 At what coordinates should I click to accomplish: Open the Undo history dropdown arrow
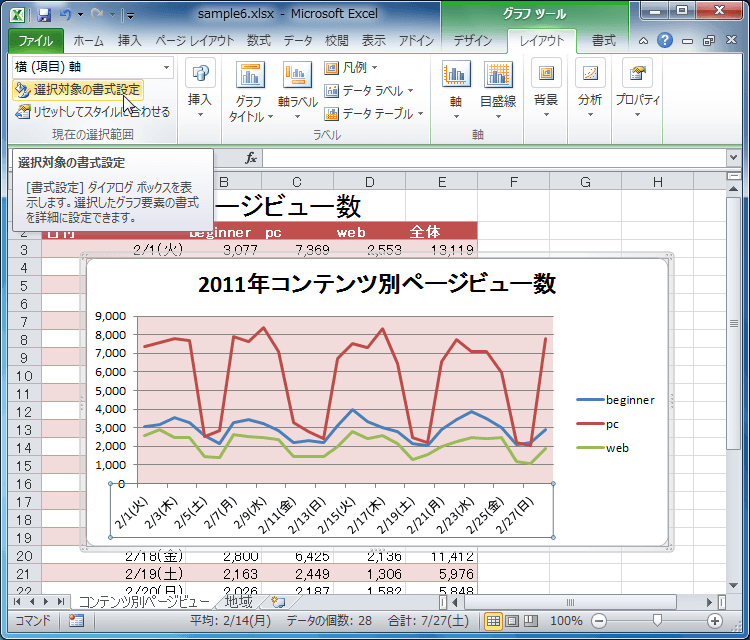(x=80, y=15)
